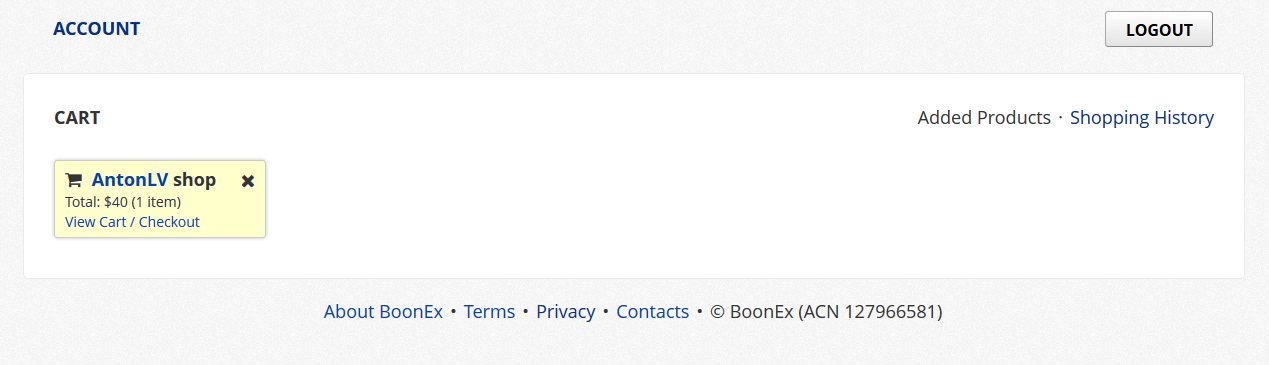Click the word shop after AntonLV
The width and height of the screenshot is (1269, 365).
pos(194,180)
